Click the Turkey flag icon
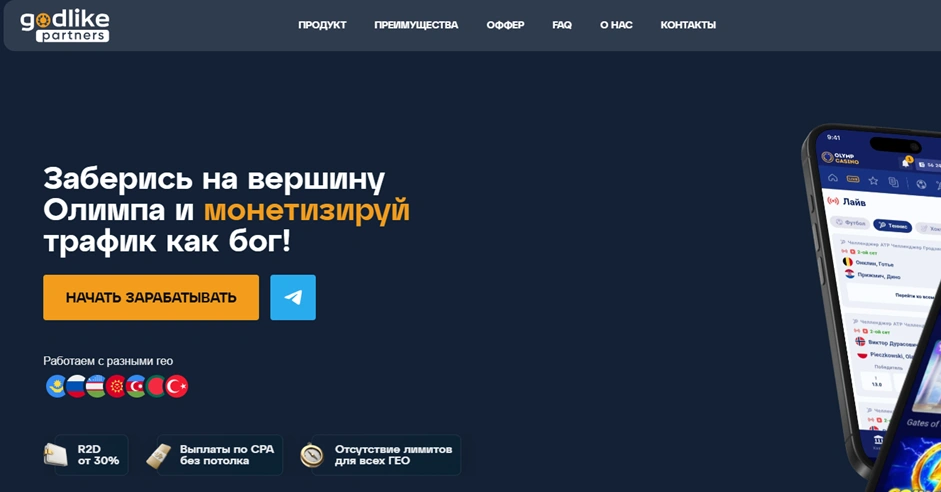Viewport: 941px width, 492px height. [x=177, y=386]
